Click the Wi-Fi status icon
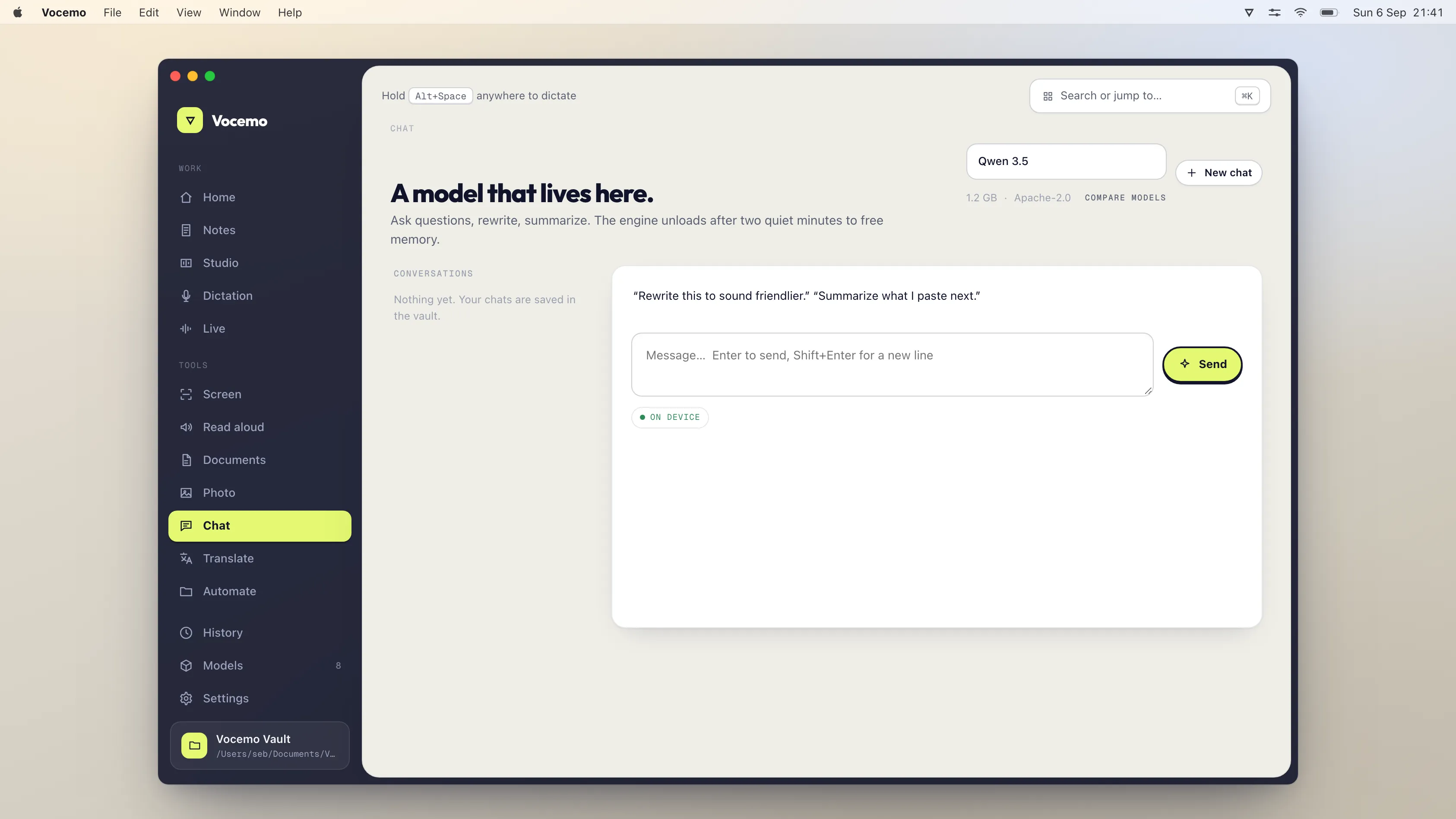The width and height of the screenshot is (1456, 819). click(1301, 13)
